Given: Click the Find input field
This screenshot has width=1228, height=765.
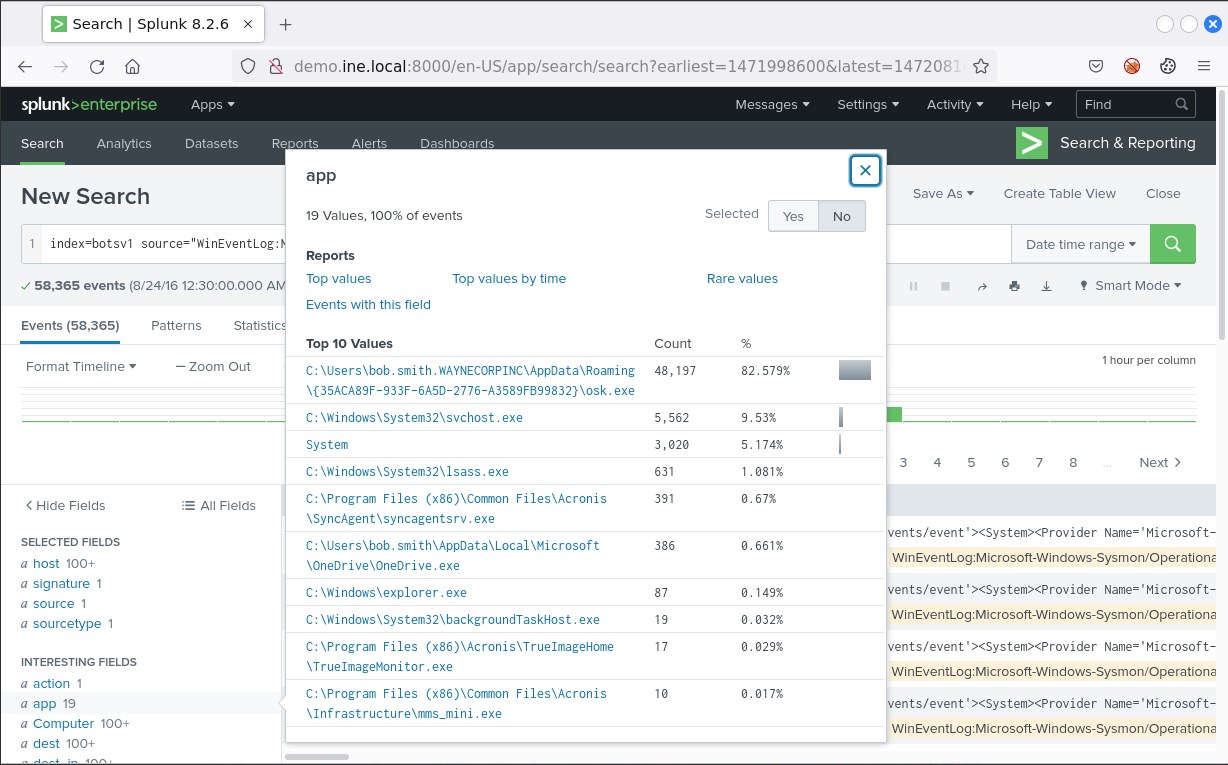Looking at the screenshot, I should coord(1125,104).
